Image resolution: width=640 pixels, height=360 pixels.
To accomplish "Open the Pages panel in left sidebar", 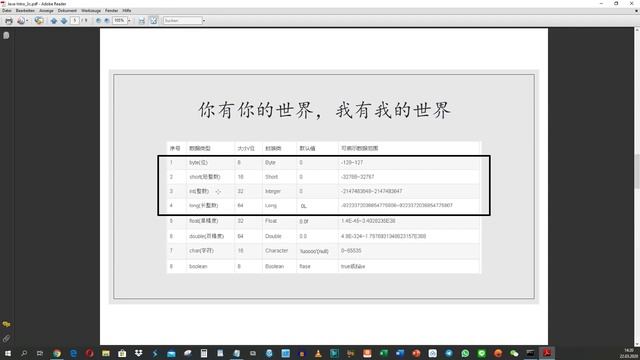I will click(x=6, y=36).
